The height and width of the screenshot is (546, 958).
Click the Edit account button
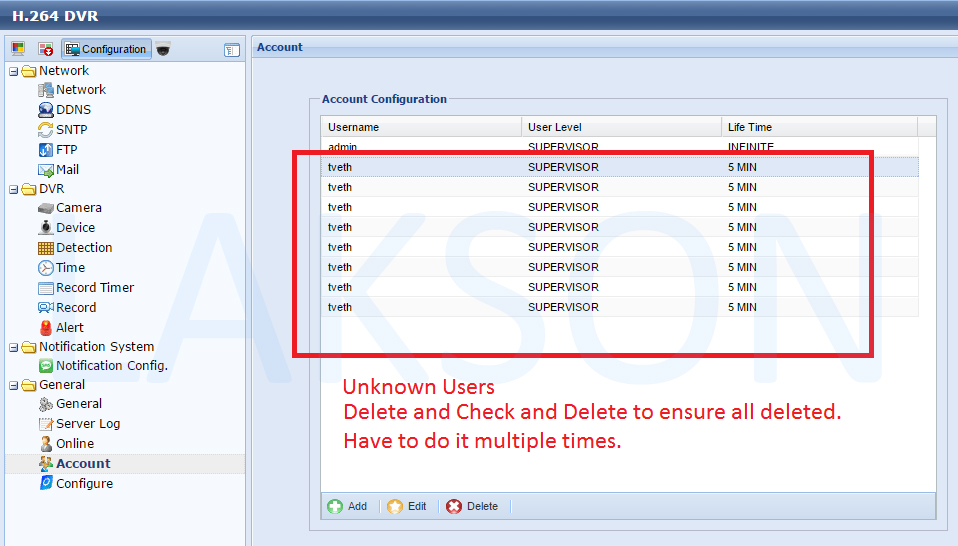407,506
